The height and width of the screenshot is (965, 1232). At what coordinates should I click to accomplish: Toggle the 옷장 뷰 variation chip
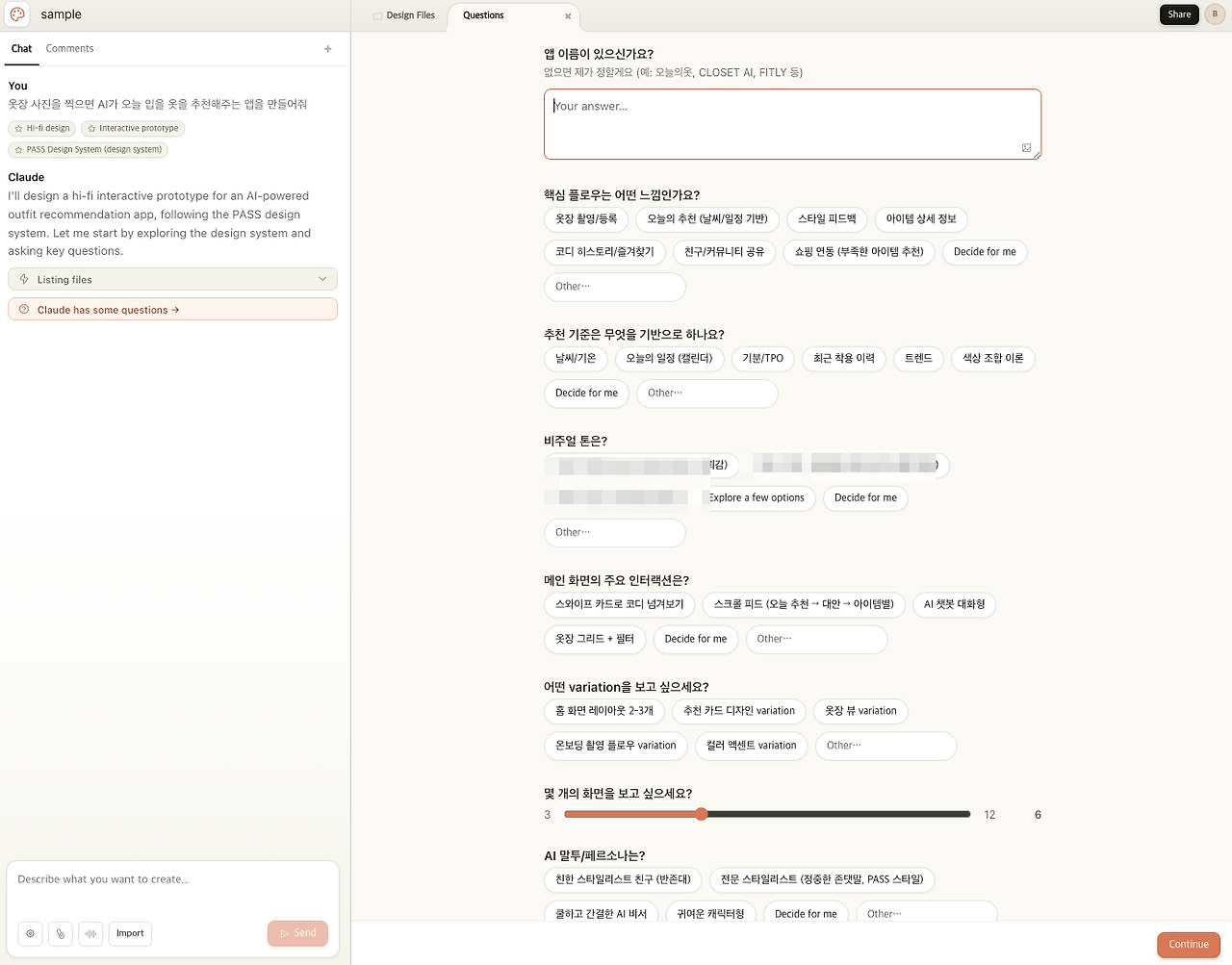point(860,712)
